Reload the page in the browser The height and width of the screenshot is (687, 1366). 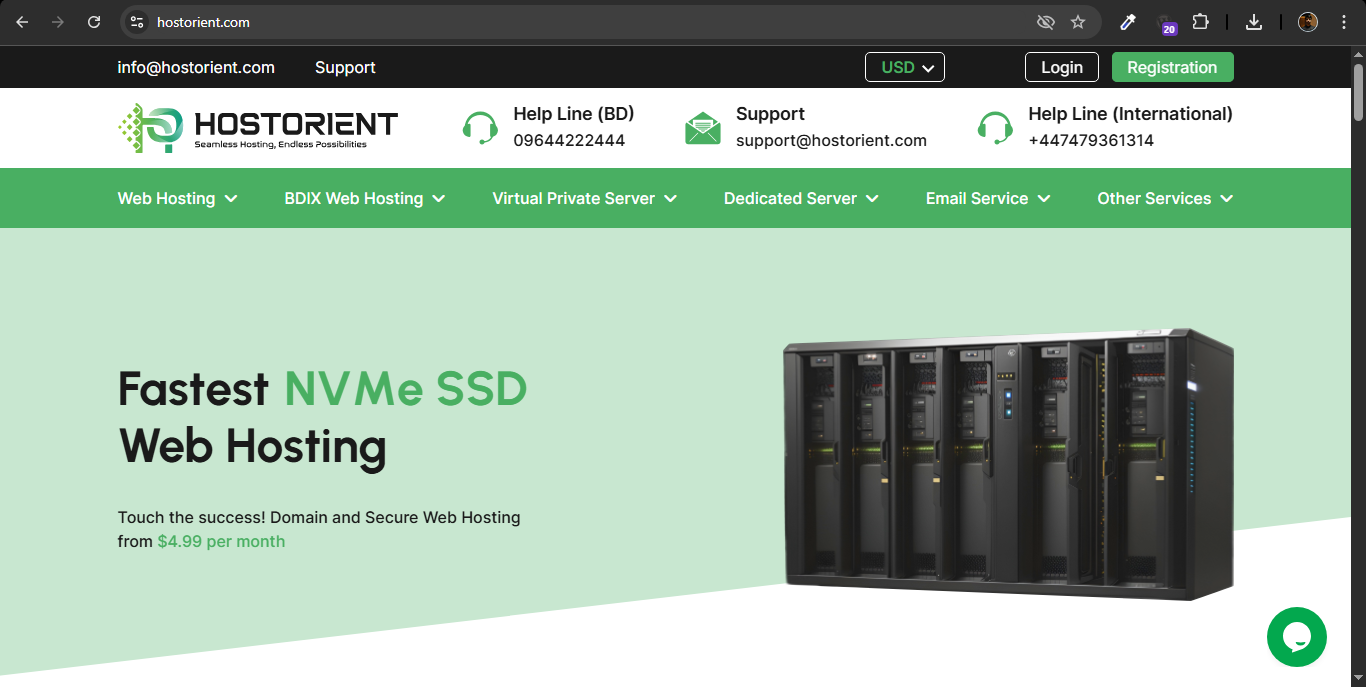(x=94, y=22)
